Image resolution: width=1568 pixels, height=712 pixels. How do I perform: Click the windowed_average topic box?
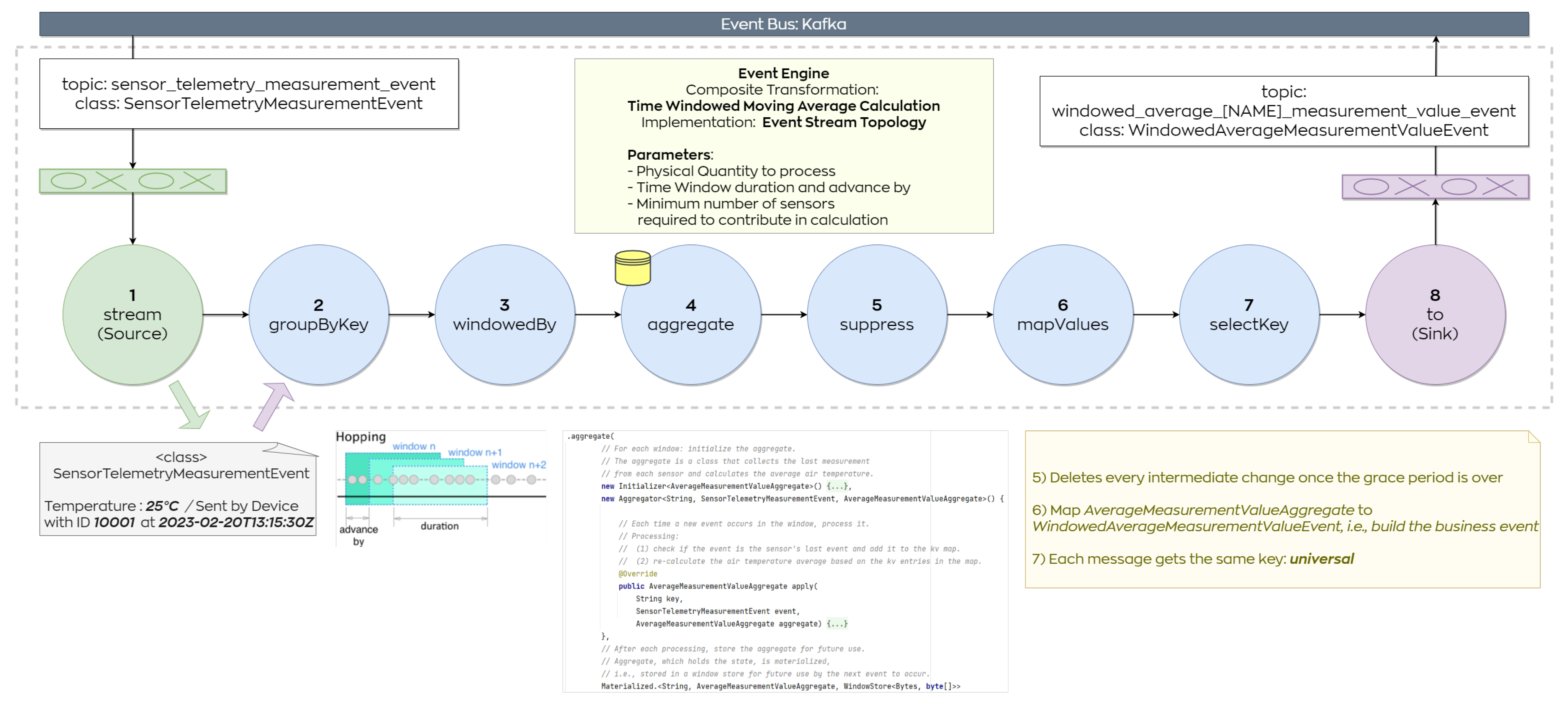coord(1283,111)
